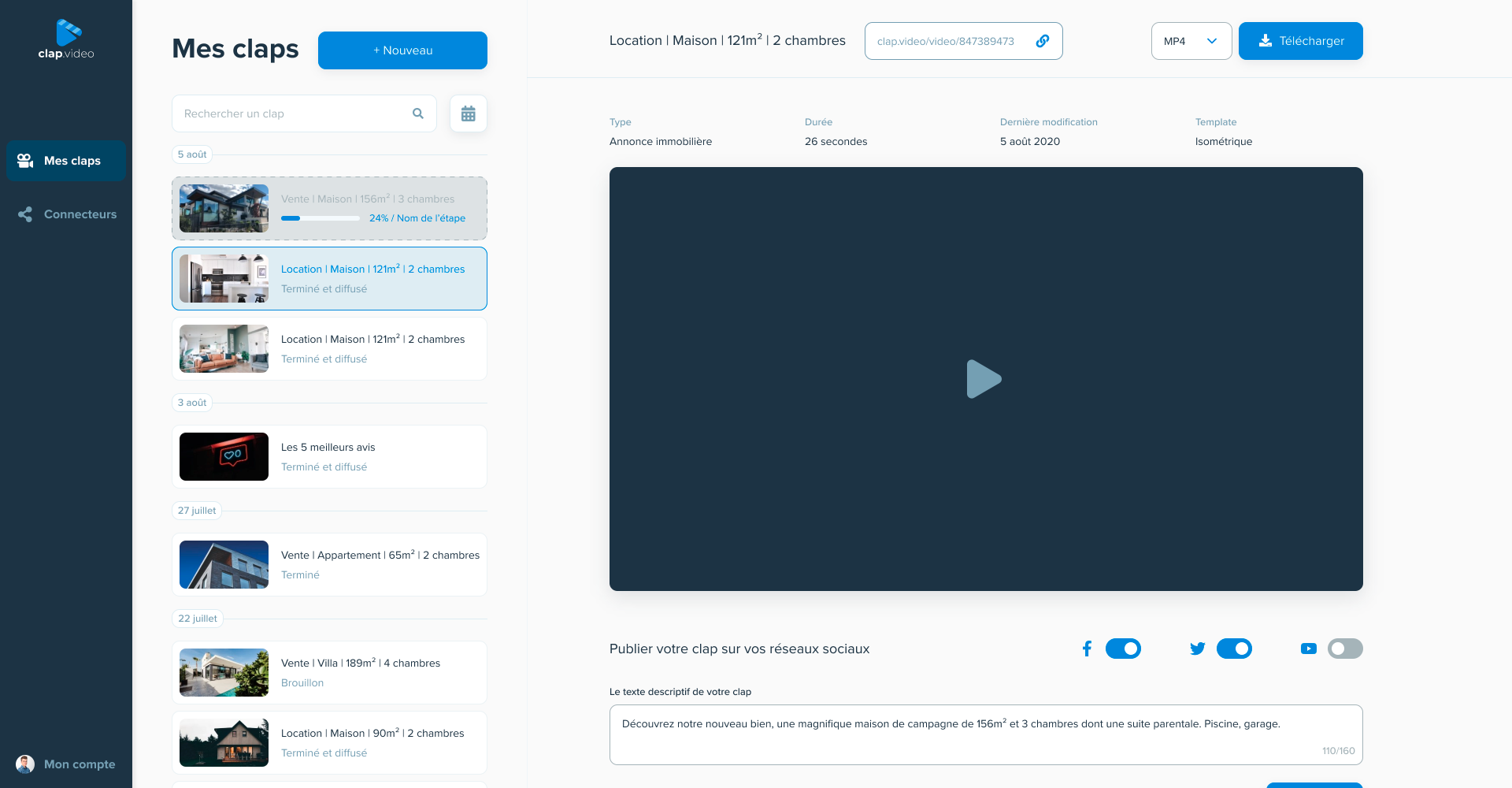The width and height of the screenshot is (1512, 788).
Task: Click the + Nouveau button
Action: pyautogui.click(x=402, y=50)
